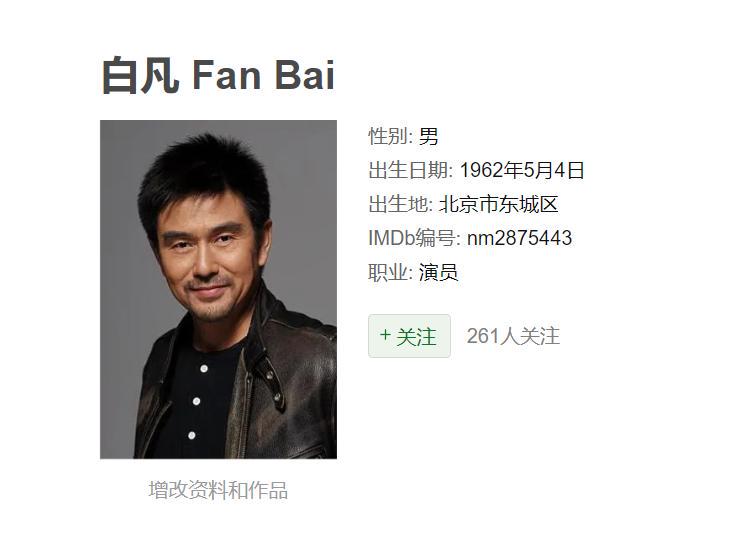Select the IMDb number nm2875443
The height and width of the screenshot is (537, 741).
(x=519, y=238)
